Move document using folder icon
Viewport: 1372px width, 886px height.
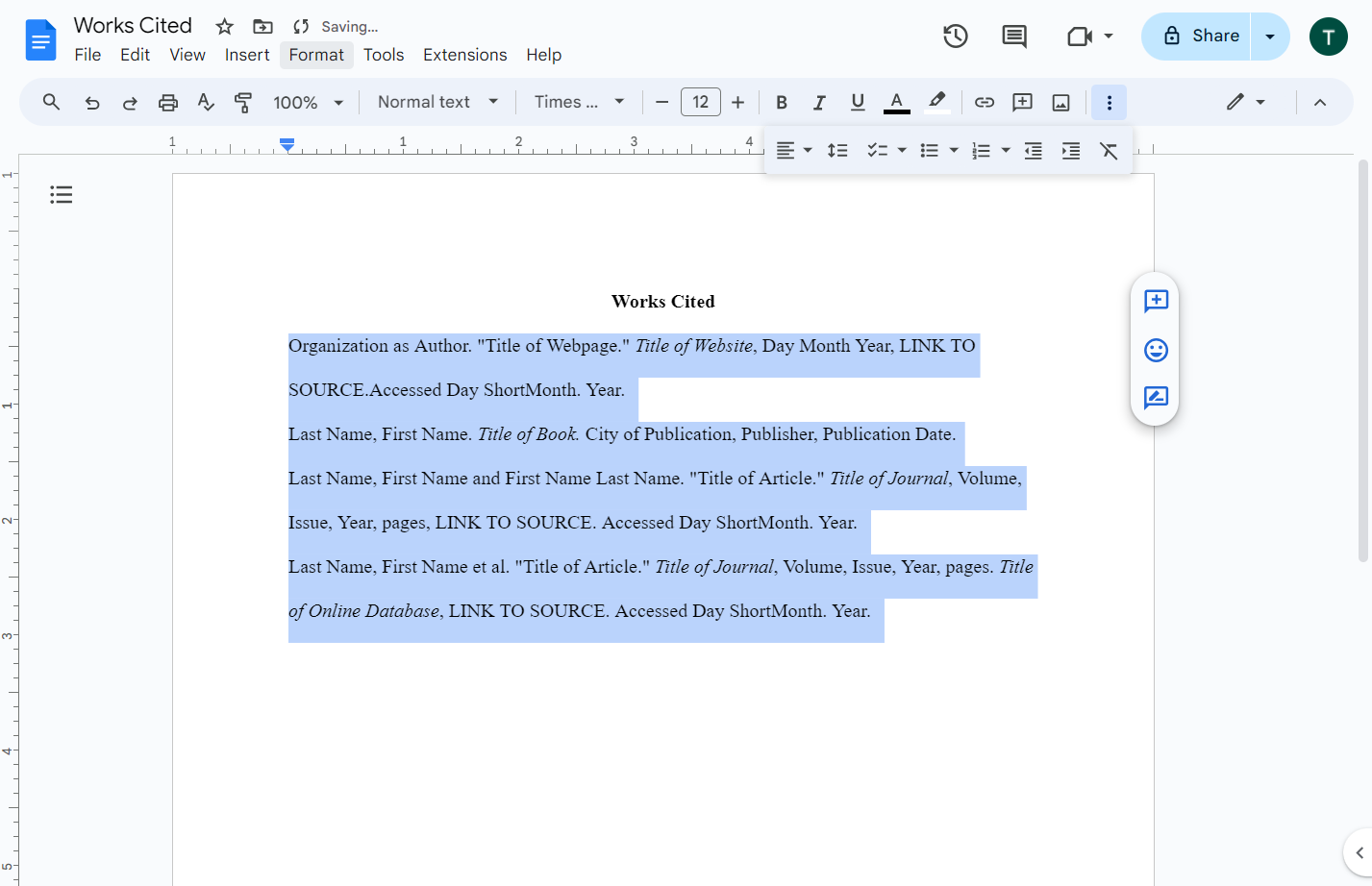[262, 27]
